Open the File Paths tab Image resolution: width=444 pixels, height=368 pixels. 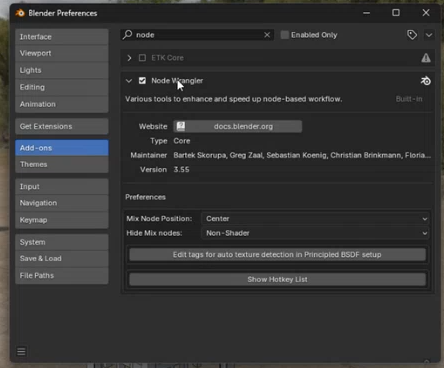click(x=62, y=276)
